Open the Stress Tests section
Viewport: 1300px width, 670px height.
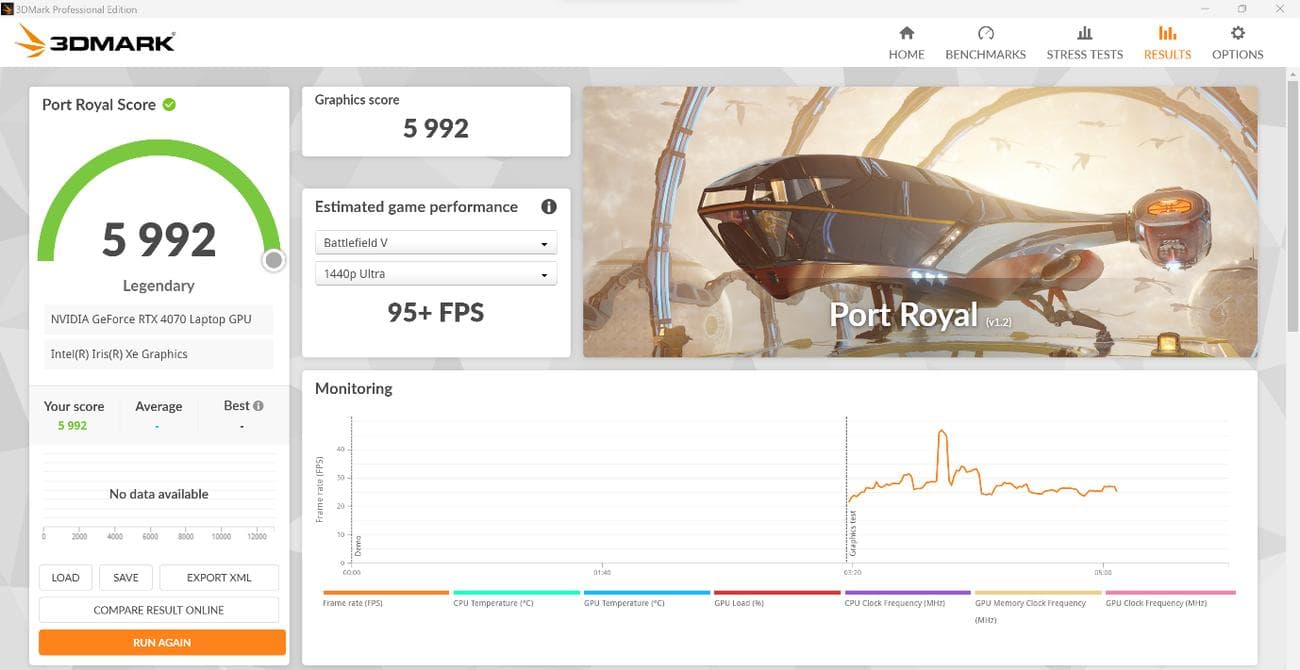pyautogui.click(x=1084, y=42)
